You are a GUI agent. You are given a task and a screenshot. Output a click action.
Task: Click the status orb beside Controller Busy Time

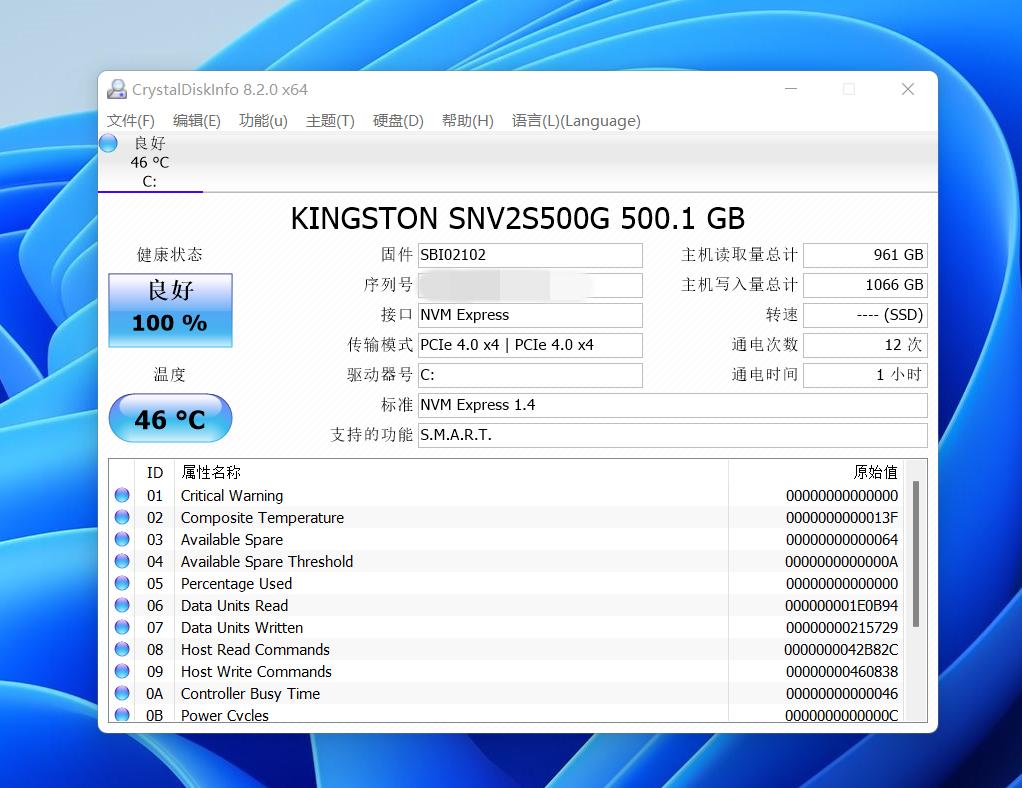(x=122, y=693)
